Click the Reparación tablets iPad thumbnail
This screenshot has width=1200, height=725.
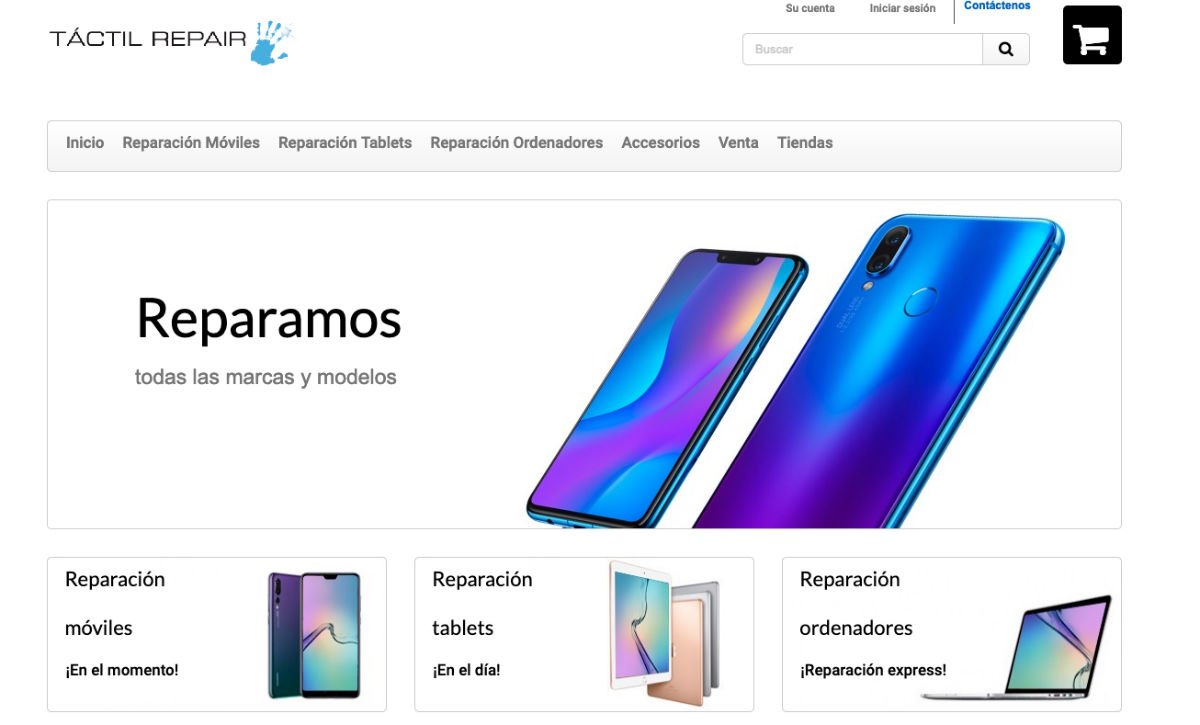(664, 632)
